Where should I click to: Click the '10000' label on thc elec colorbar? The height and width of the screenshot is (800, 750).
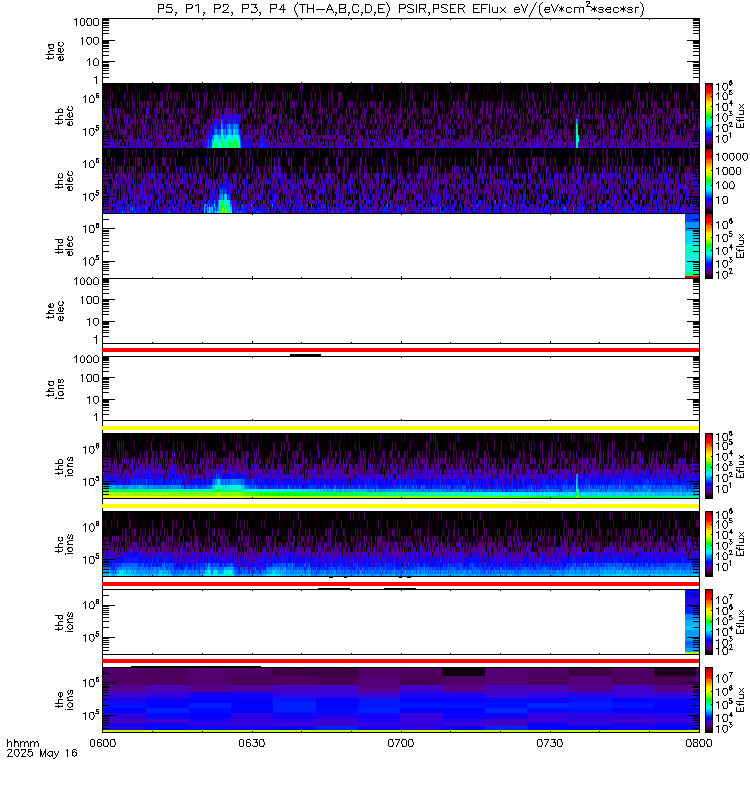point(732,157)
